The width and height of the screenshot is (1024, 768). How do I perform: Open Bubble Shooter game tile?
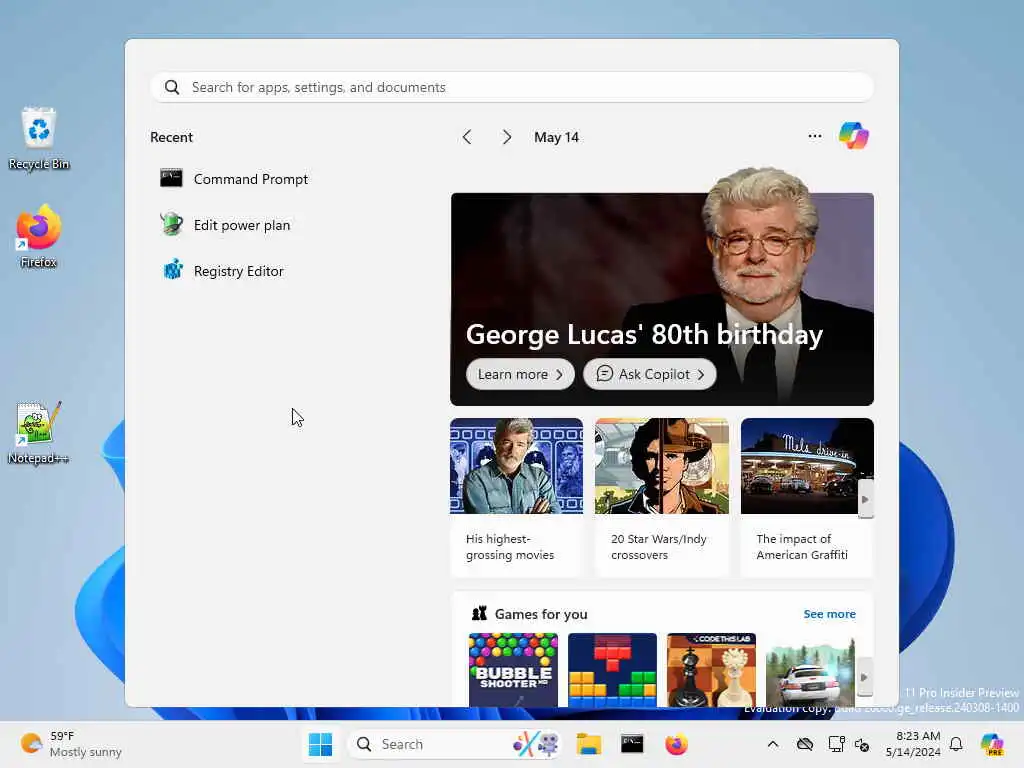coord(513,670)
